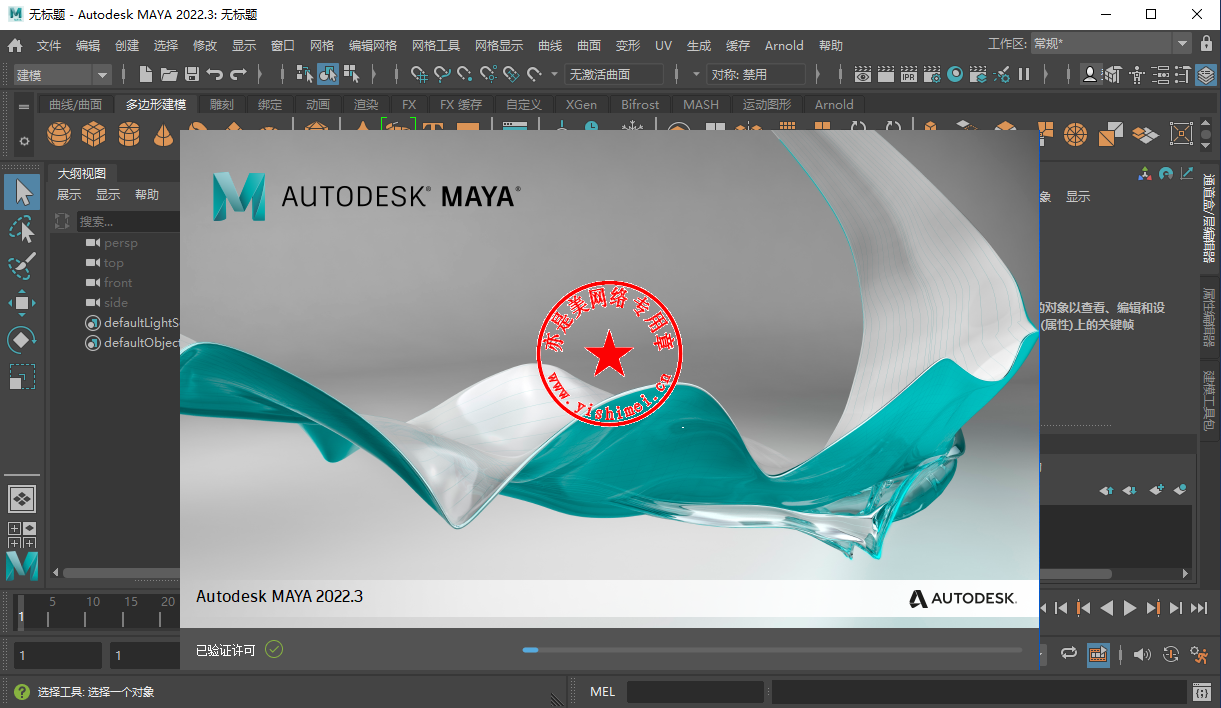The width and height of the screenshot is (1221, 708).
Task: Open the 显示 menu in the outliner
Action: tap(108, 195)
